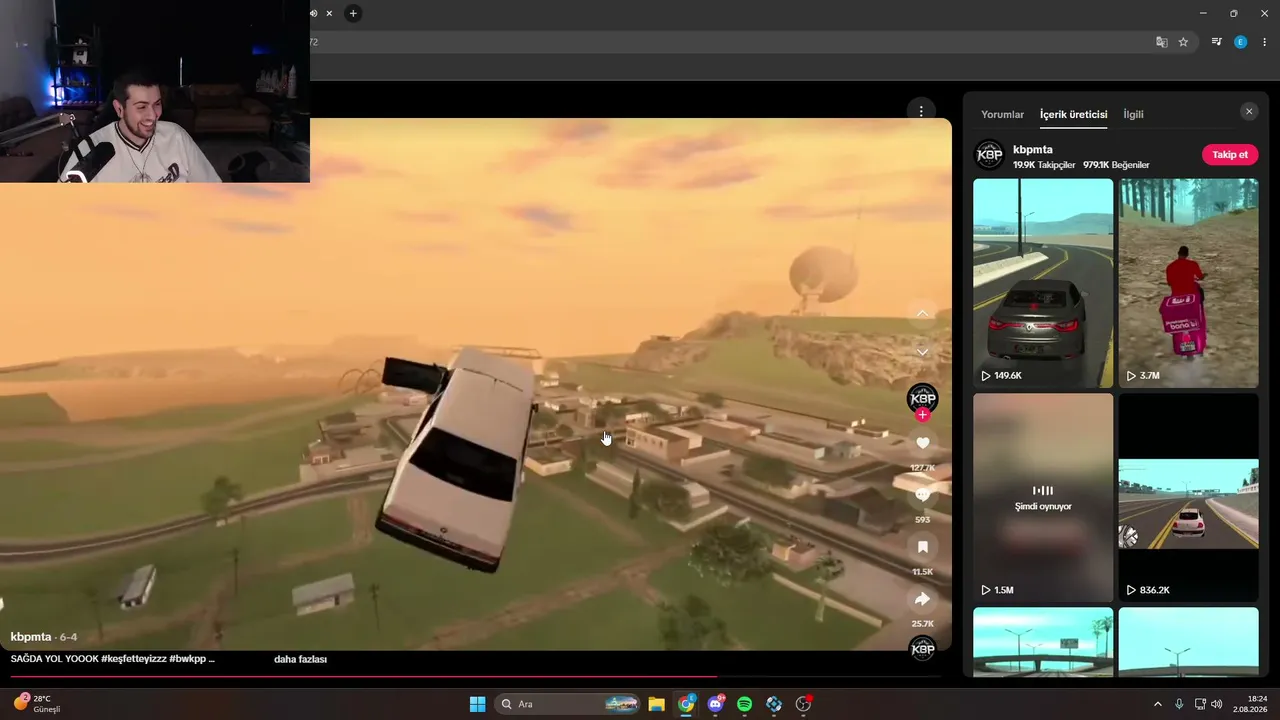Screen dimensions: 1280x720
Task: Open the three-dot video options menu
Action: [x=920, y=110]
